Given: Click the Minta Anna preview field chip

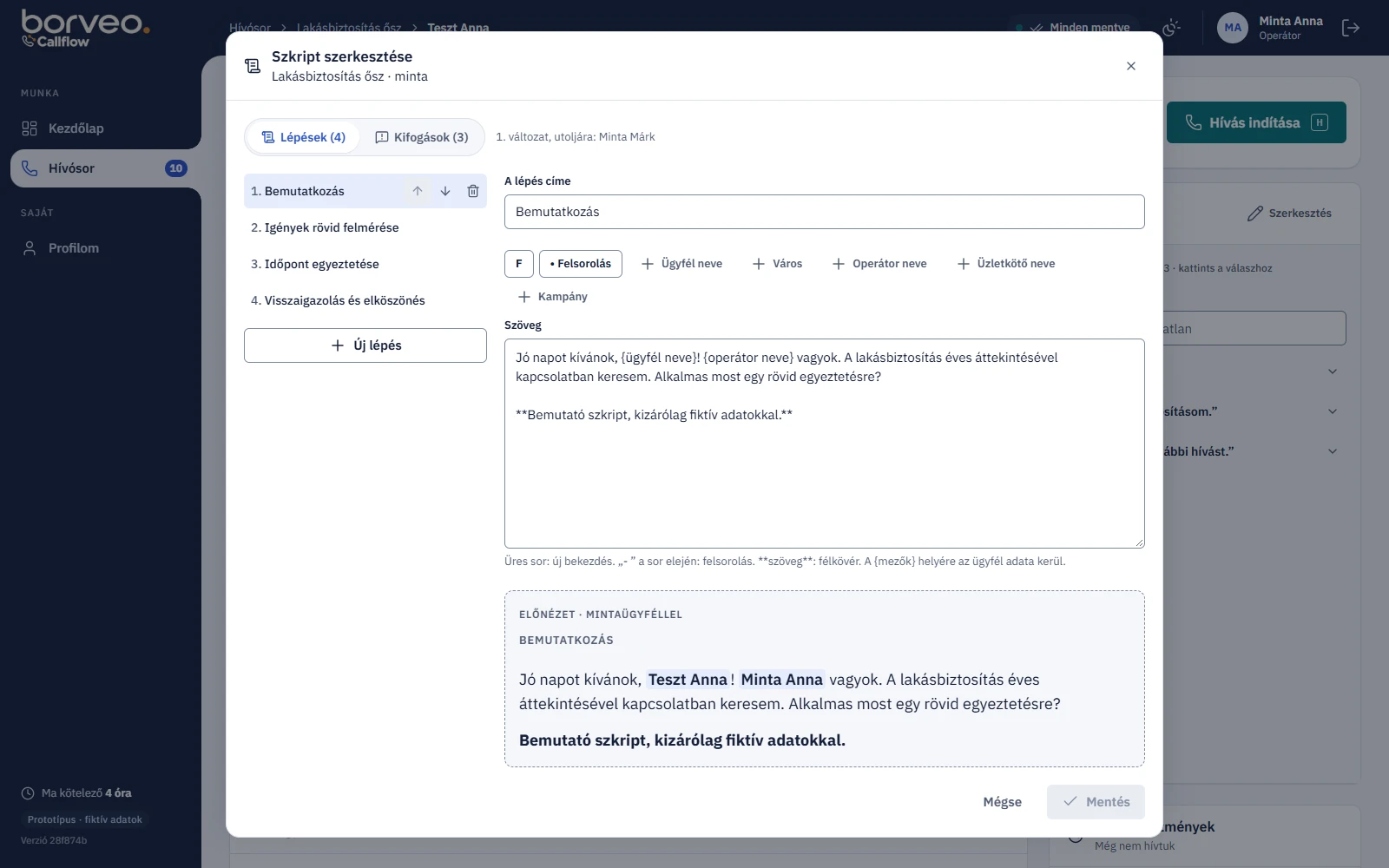Looking at the screenshot, I should point(781,680).
